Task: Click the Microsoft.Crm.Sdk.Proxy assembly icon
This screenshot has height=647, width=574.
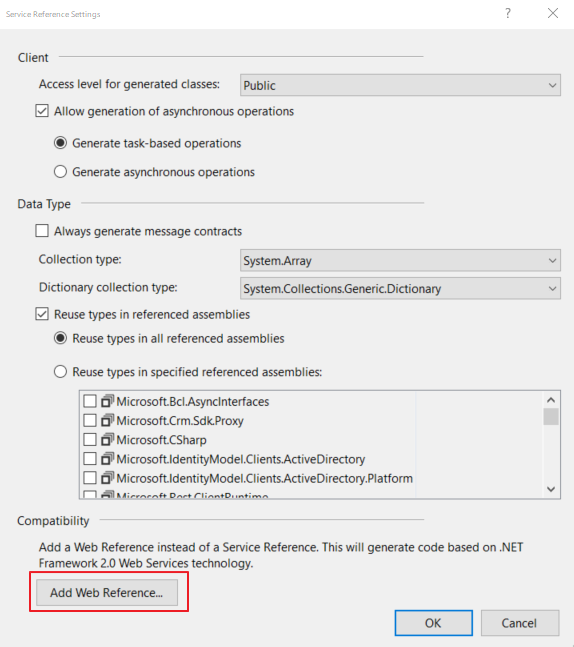Action: coord(108,420)
